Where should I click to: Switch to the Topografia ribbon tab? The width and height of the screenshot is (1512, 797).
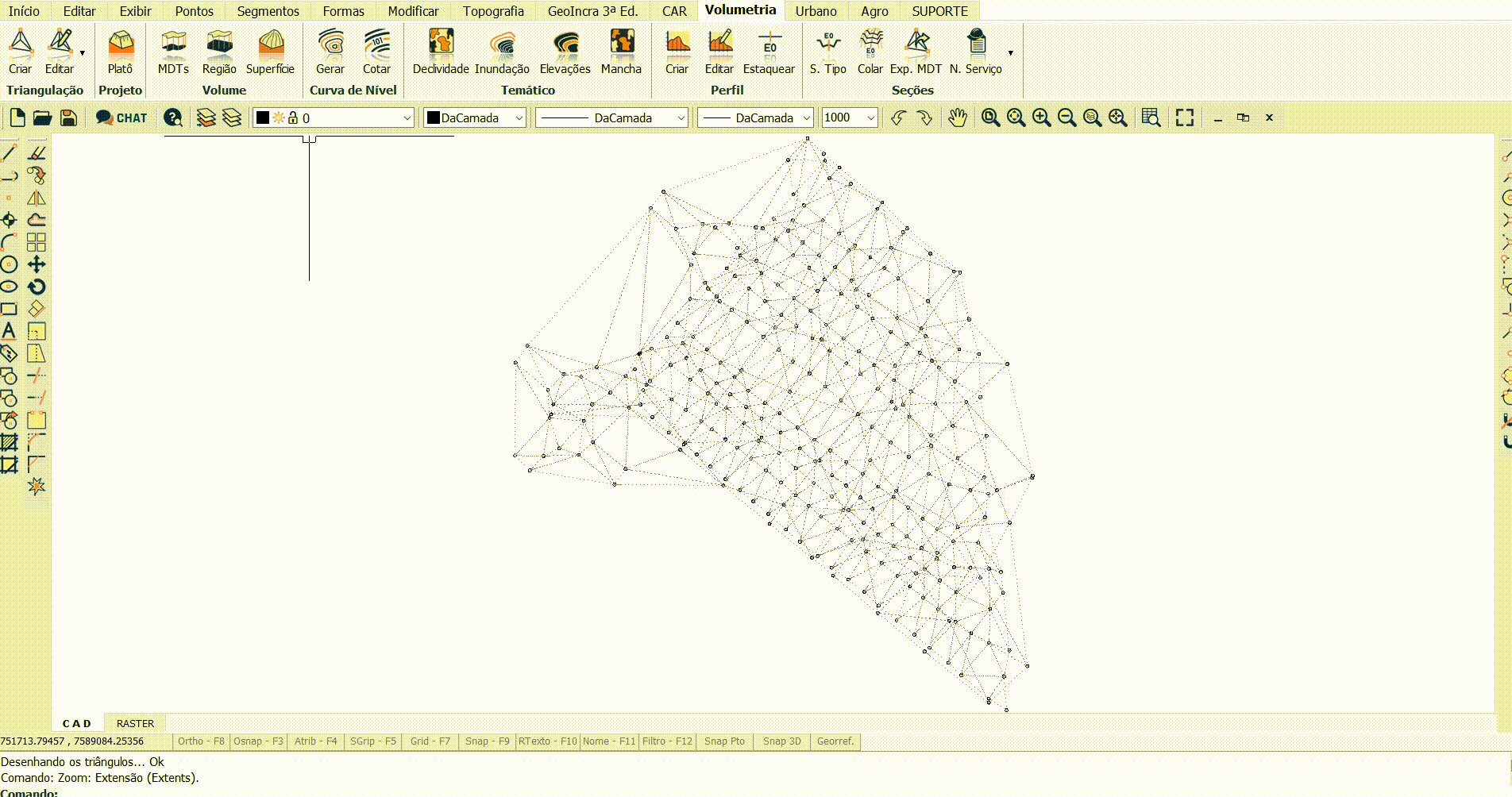[493, 11]
